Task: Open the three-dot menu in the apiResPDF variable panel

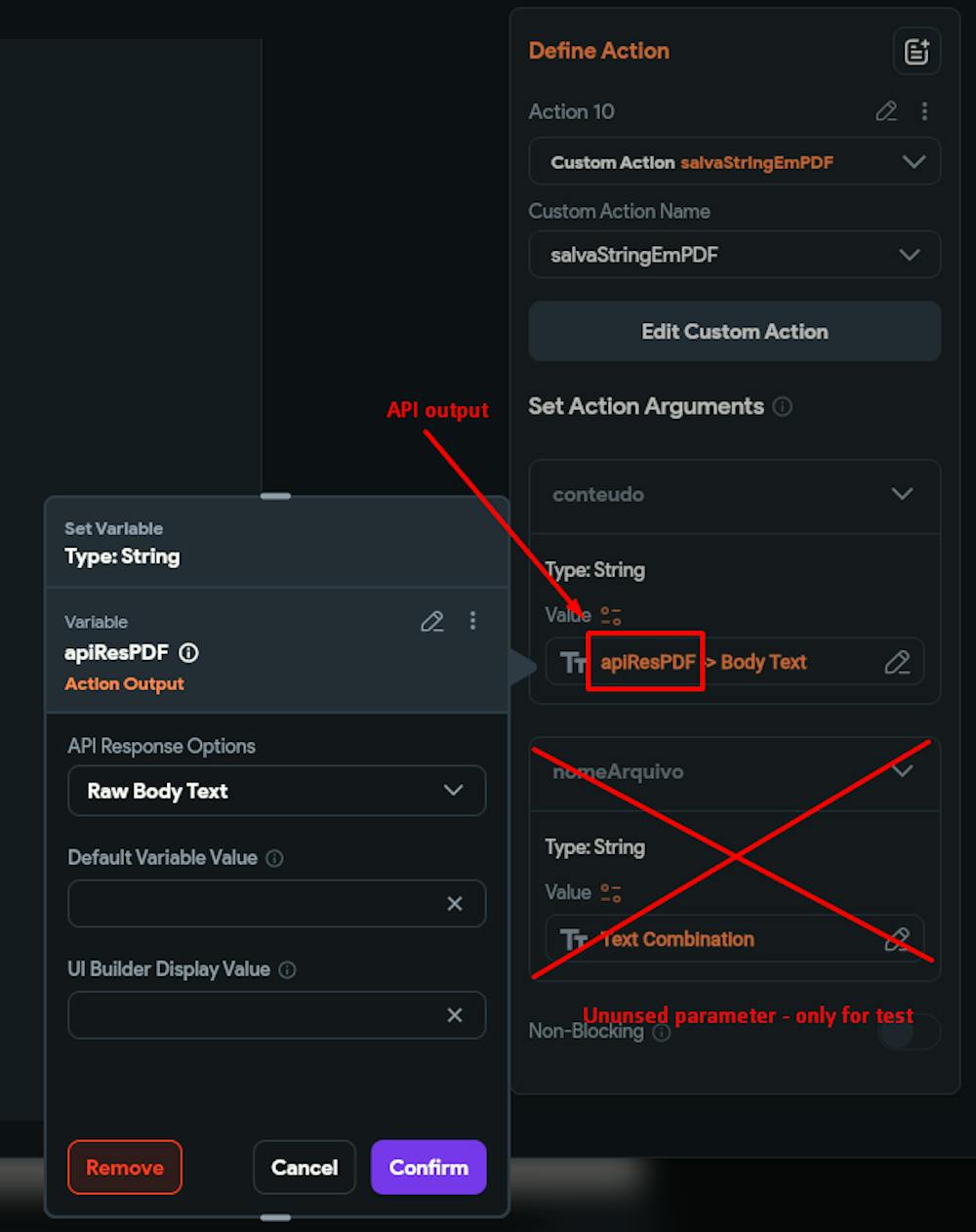Action: pyautogui.click(x=473, y=621)
